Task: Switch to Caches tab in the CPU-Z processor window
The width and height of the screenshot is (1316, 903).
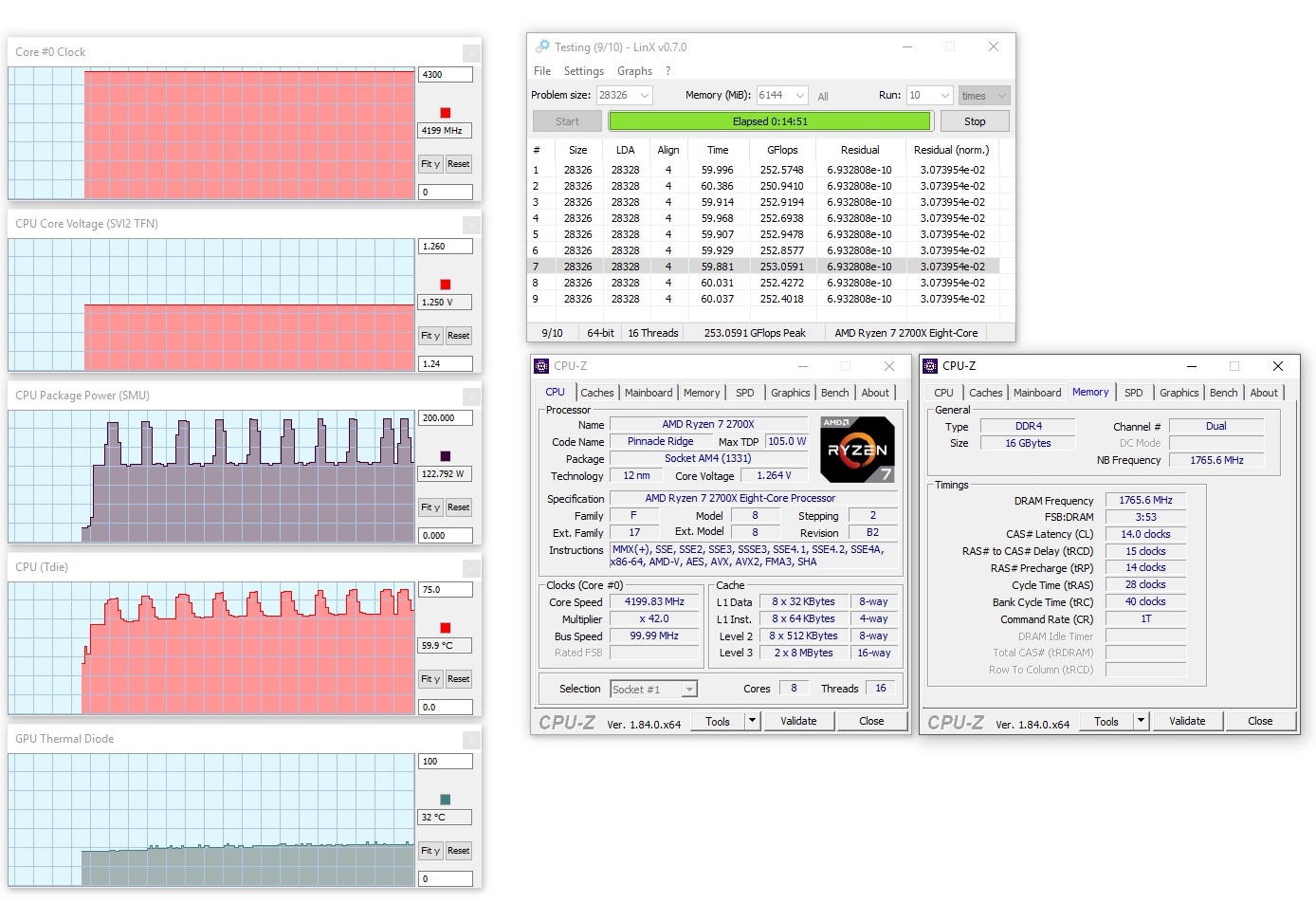Action: (x=597, y=393)
